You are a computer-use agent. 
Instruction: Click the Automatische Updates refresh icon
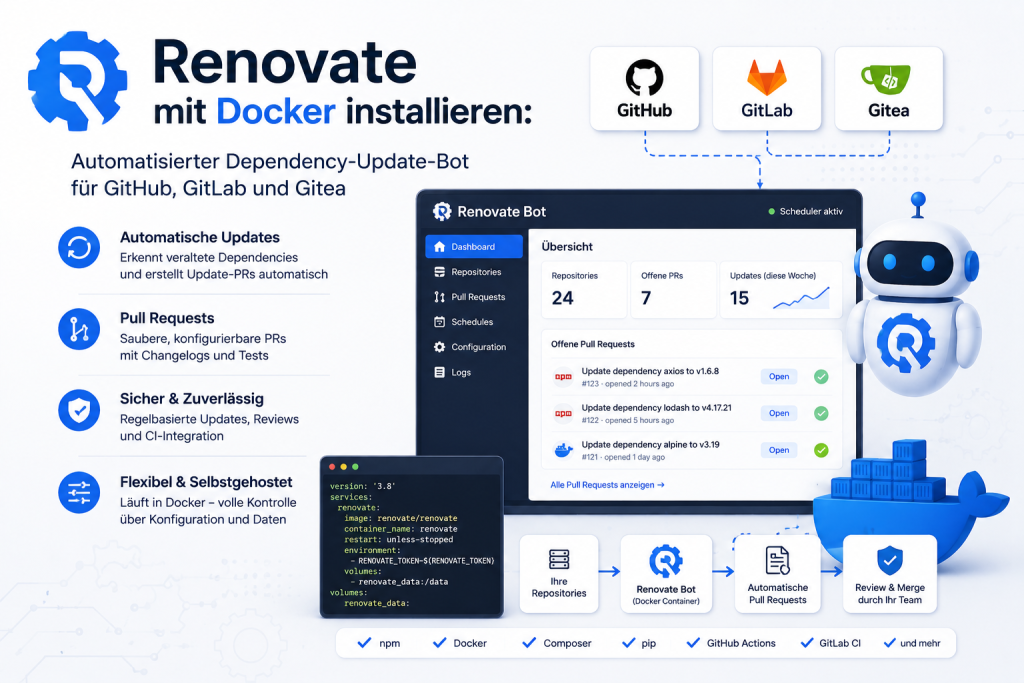click(79, 247)
